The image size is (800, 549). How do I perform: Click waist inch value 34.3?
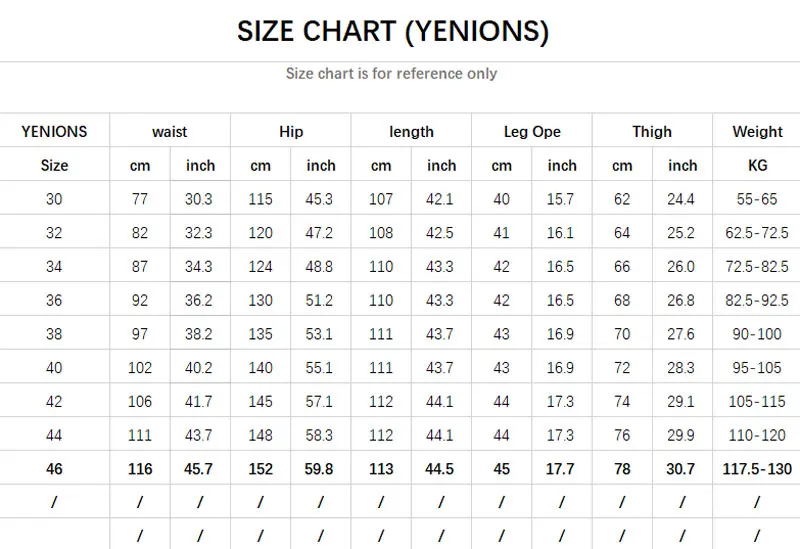click(x=198, y=266)
